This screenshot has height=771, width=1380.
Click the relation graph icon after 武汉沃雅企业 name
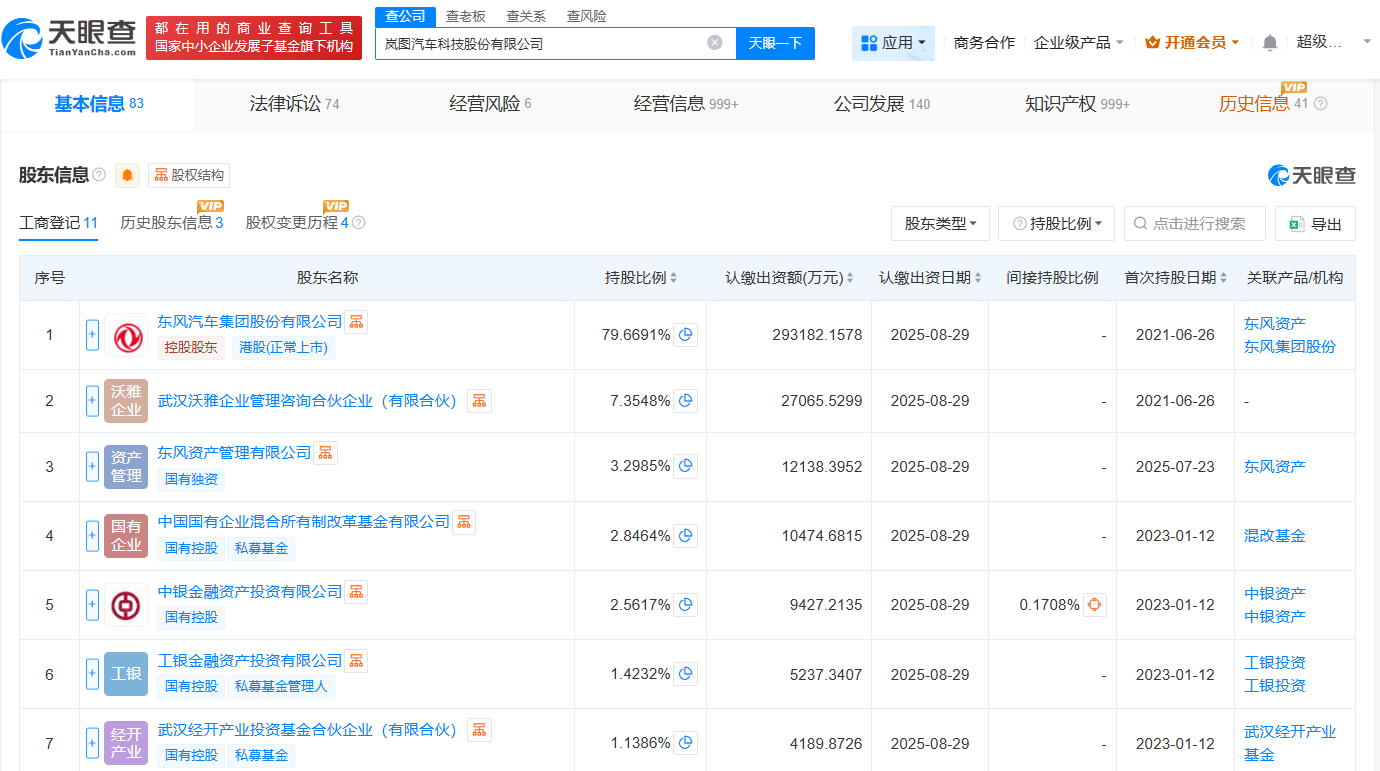tap(479, 400)
